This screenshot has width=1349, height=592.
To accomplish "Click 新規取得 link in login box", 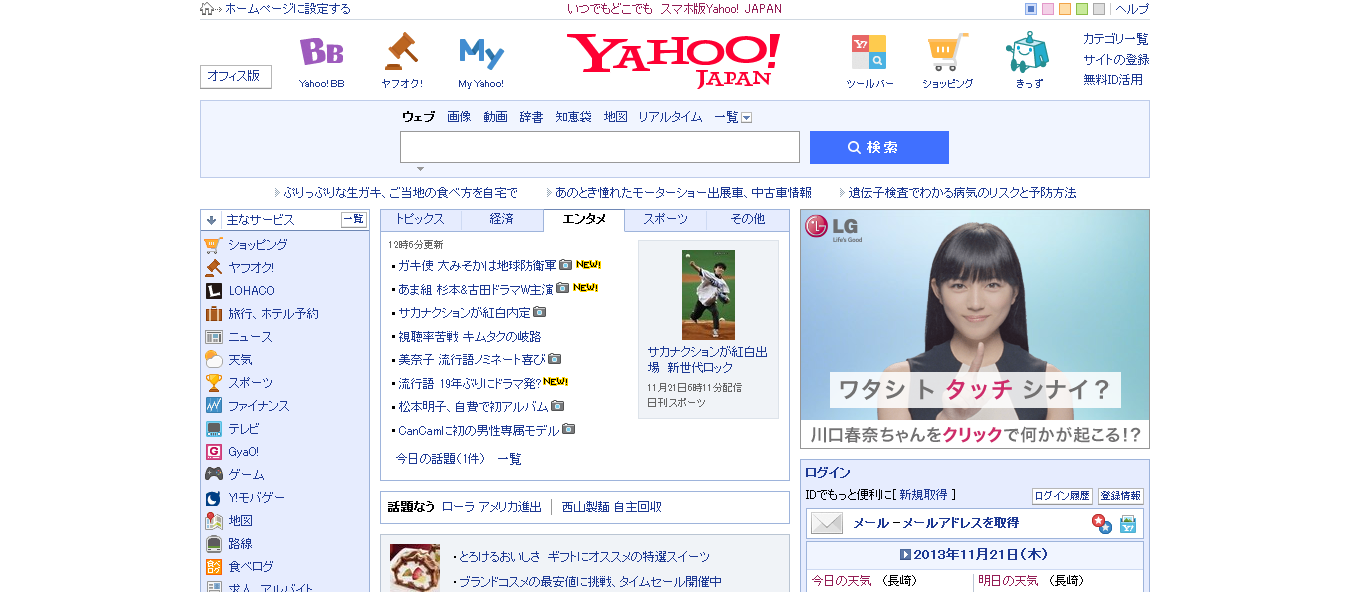I will 924,494.
